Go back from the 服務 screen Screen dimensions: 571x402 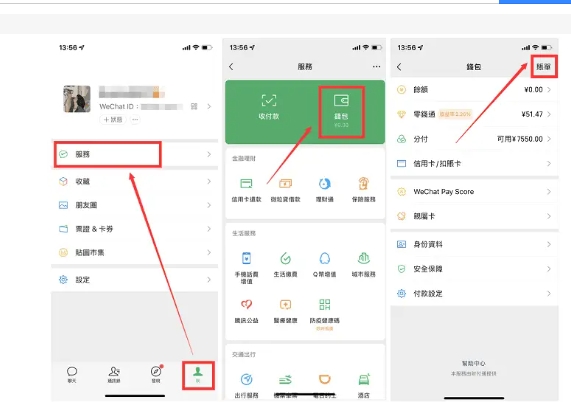coord(231,67)
